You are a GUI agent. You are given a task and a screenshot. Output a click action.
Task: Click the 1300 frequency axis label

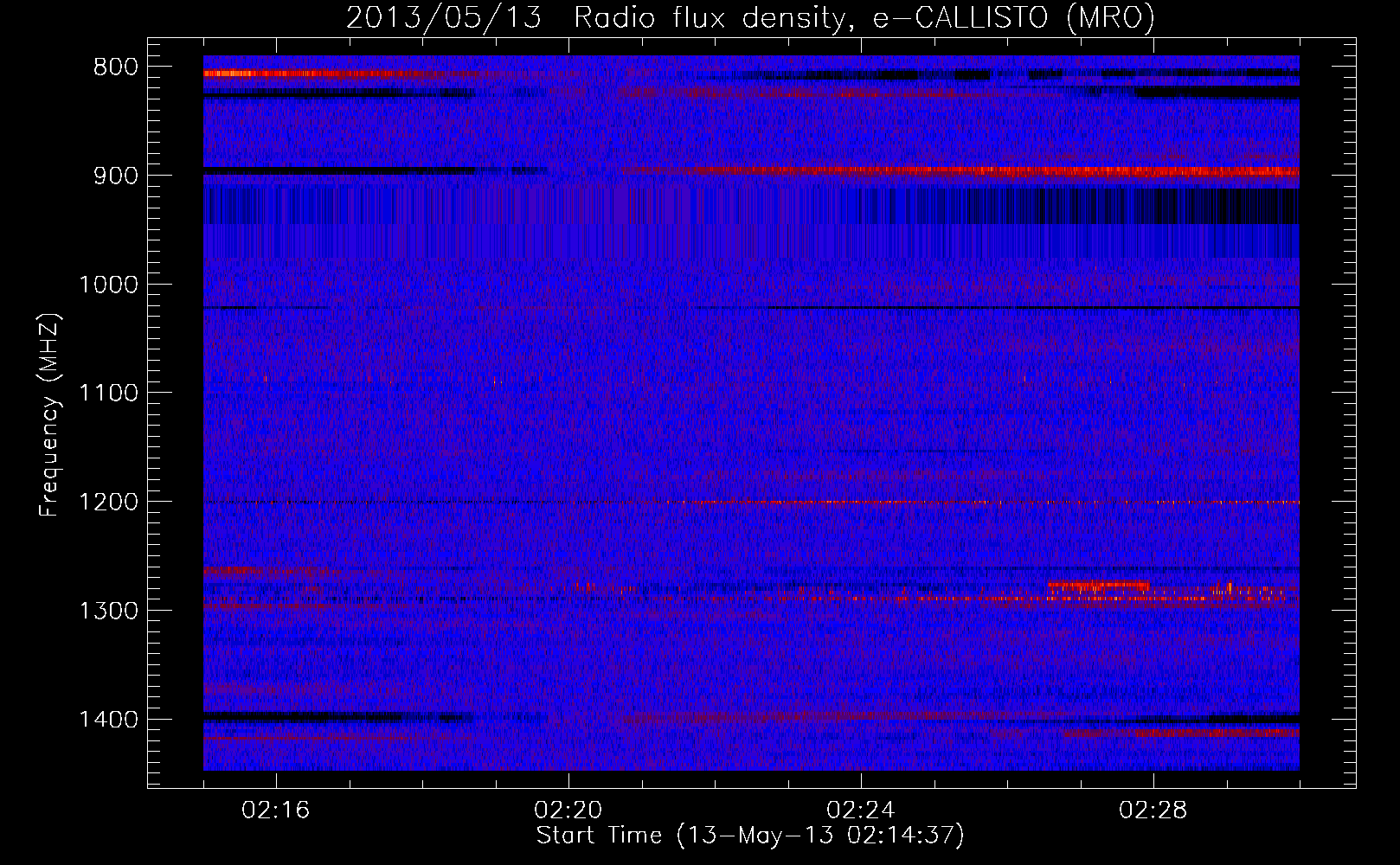pyautogui.click(x=108, y=611)
